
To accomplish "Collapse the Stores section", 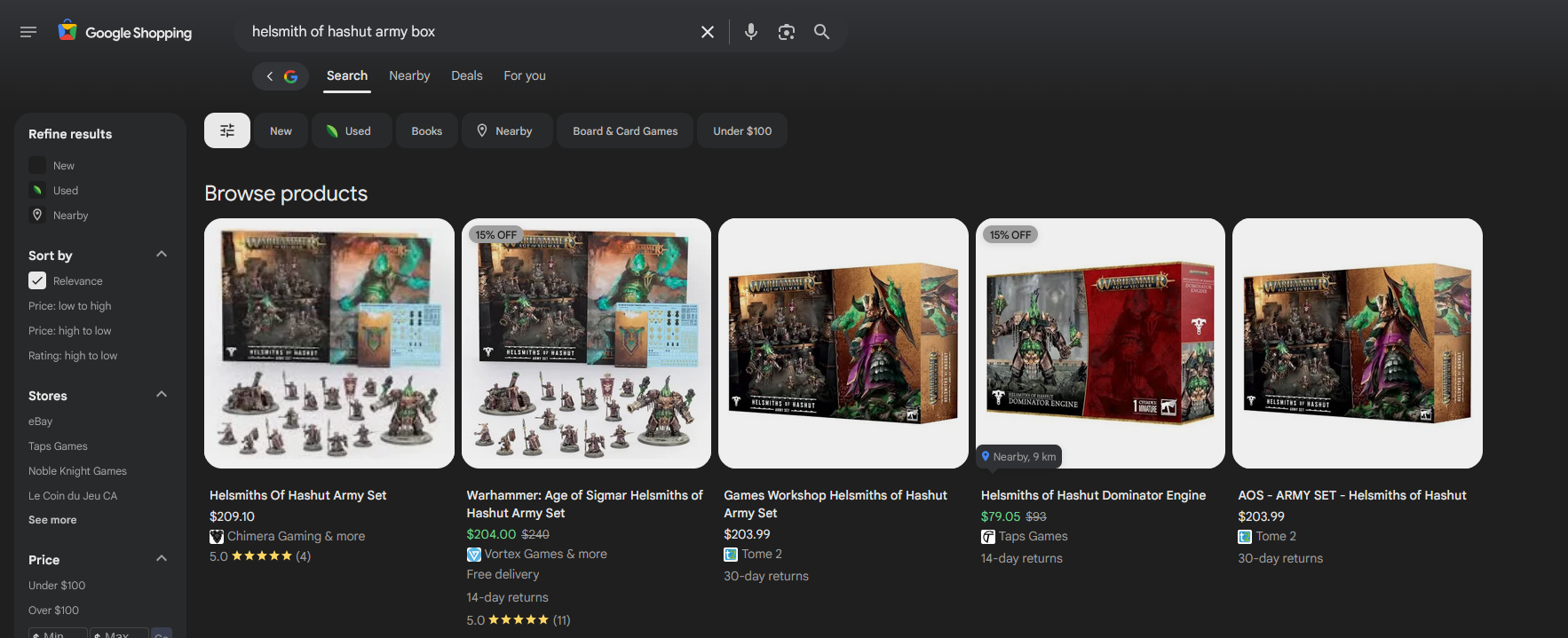I will [x=162, y=394].
